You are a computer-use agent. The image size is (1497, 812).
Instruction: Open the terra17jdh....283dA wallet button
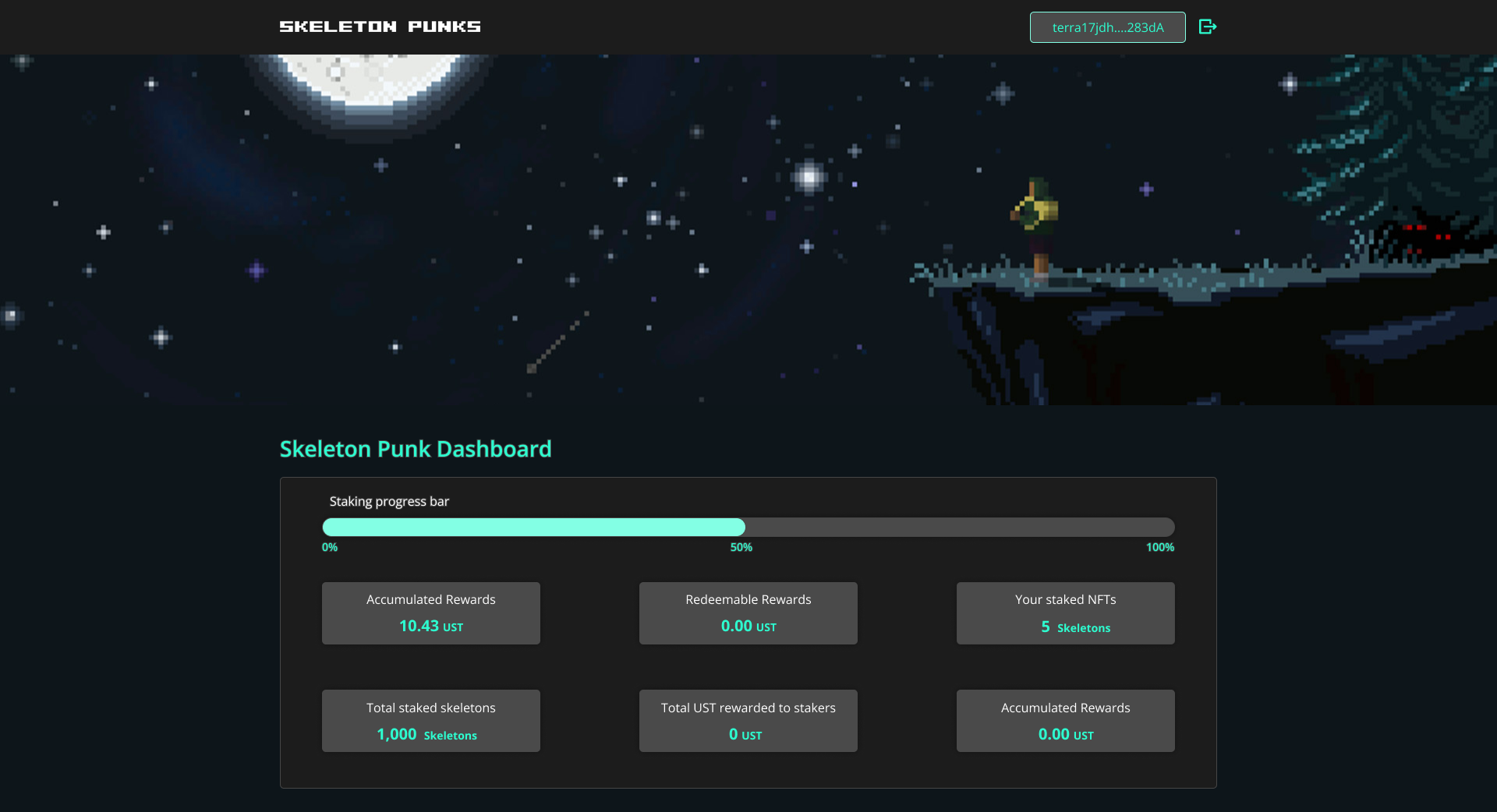(1107, 27)
